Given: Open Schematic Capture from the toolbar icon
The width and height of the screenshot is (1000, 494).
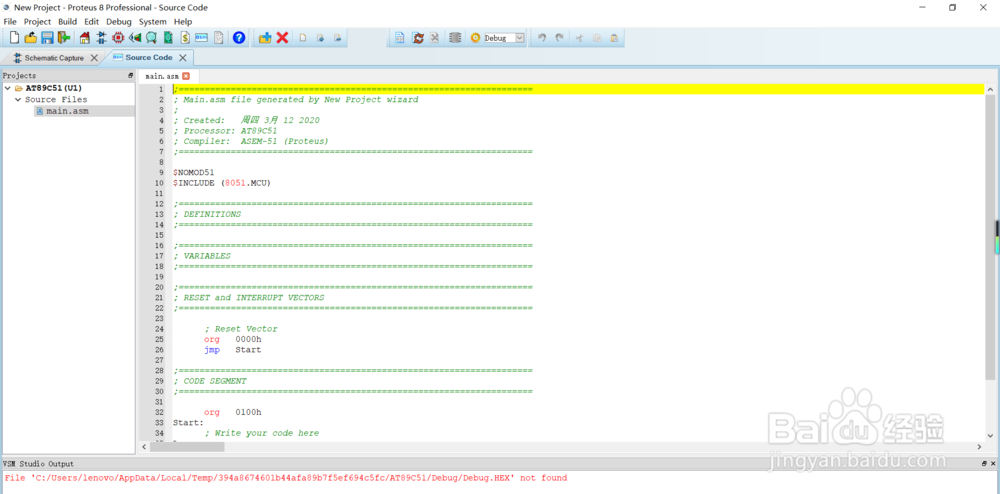Looking at the screenshot, I should coord(101,38).
